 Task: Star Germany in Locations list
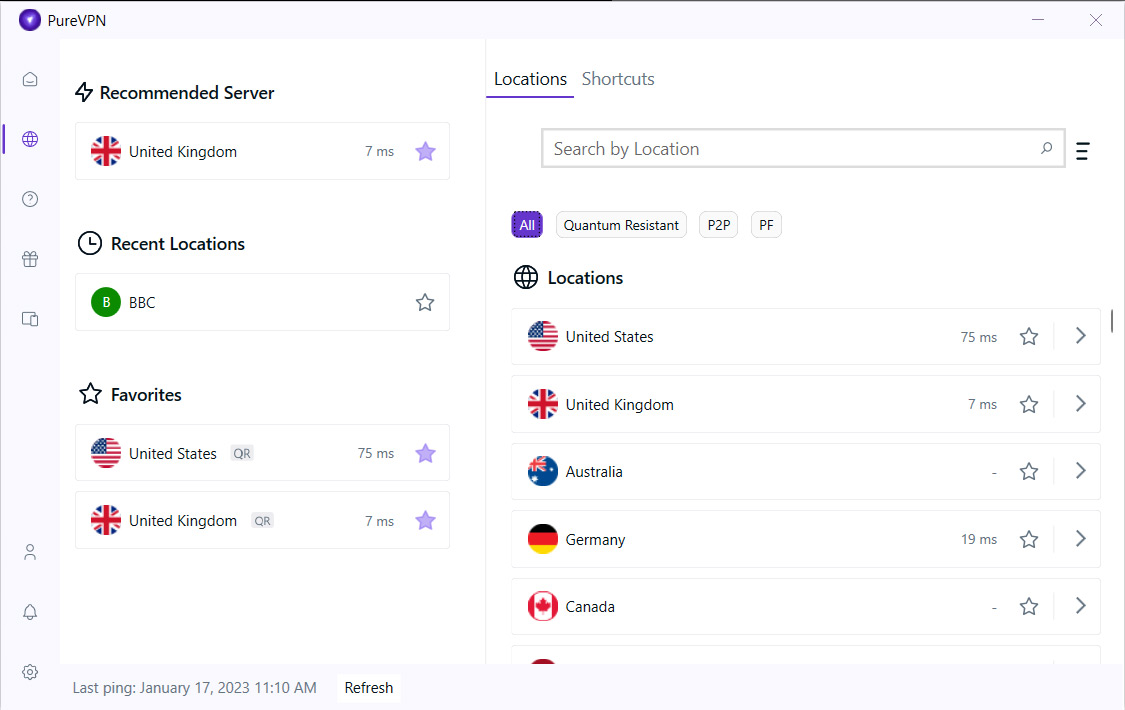pyautogui.click(x=1029, y=539)
